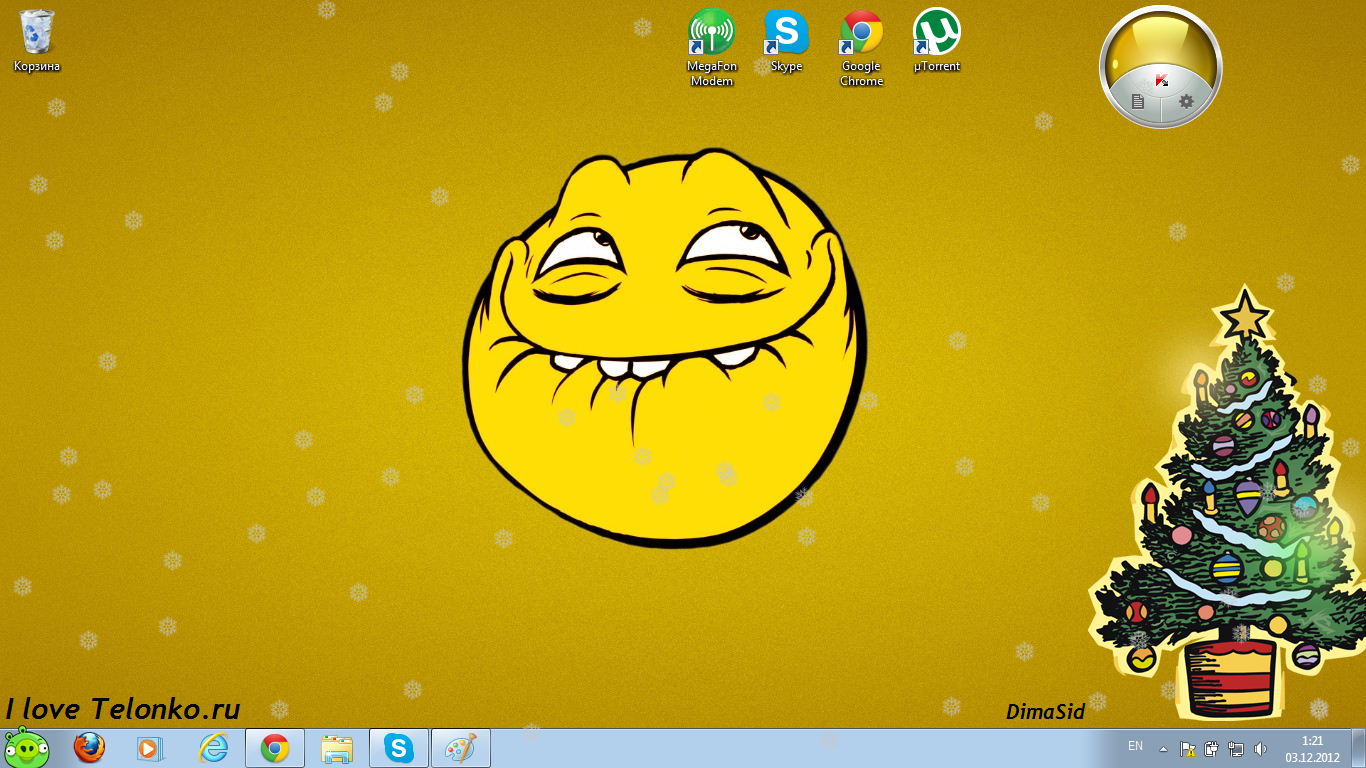Open the network connection tray icon
The image size is (1366, 768).
(1236, 748)
